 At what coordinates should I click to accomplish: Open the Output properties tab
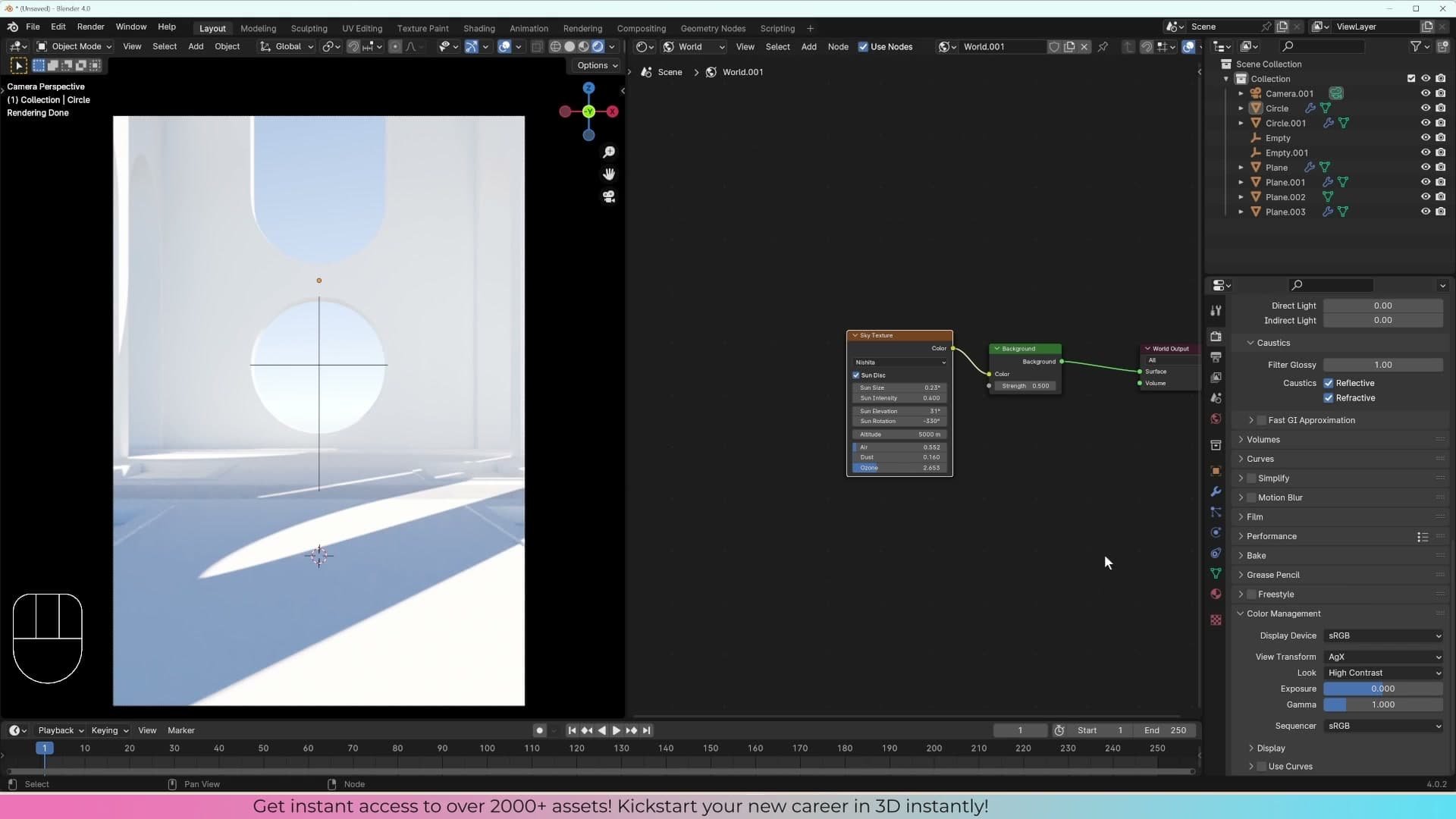pyautogui.click(x=1216, y=356)
